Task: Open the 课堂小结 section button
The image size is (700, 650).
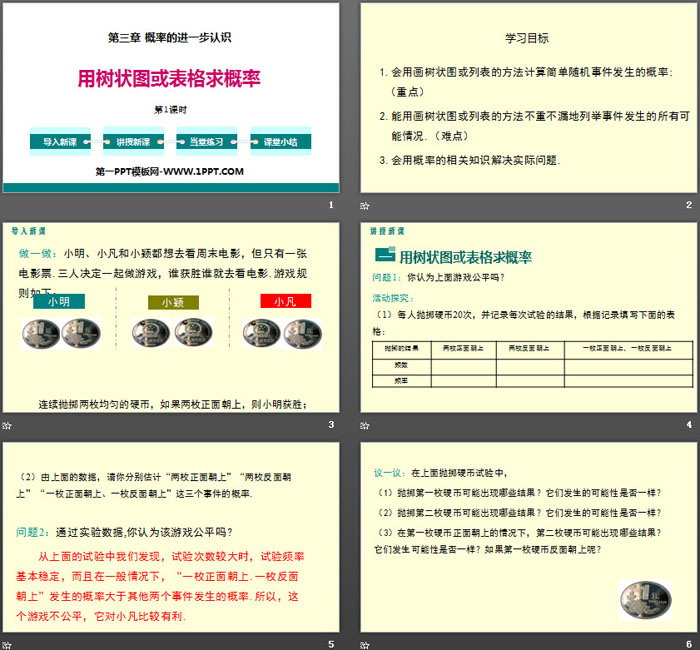Action: (x=280, y=142)
